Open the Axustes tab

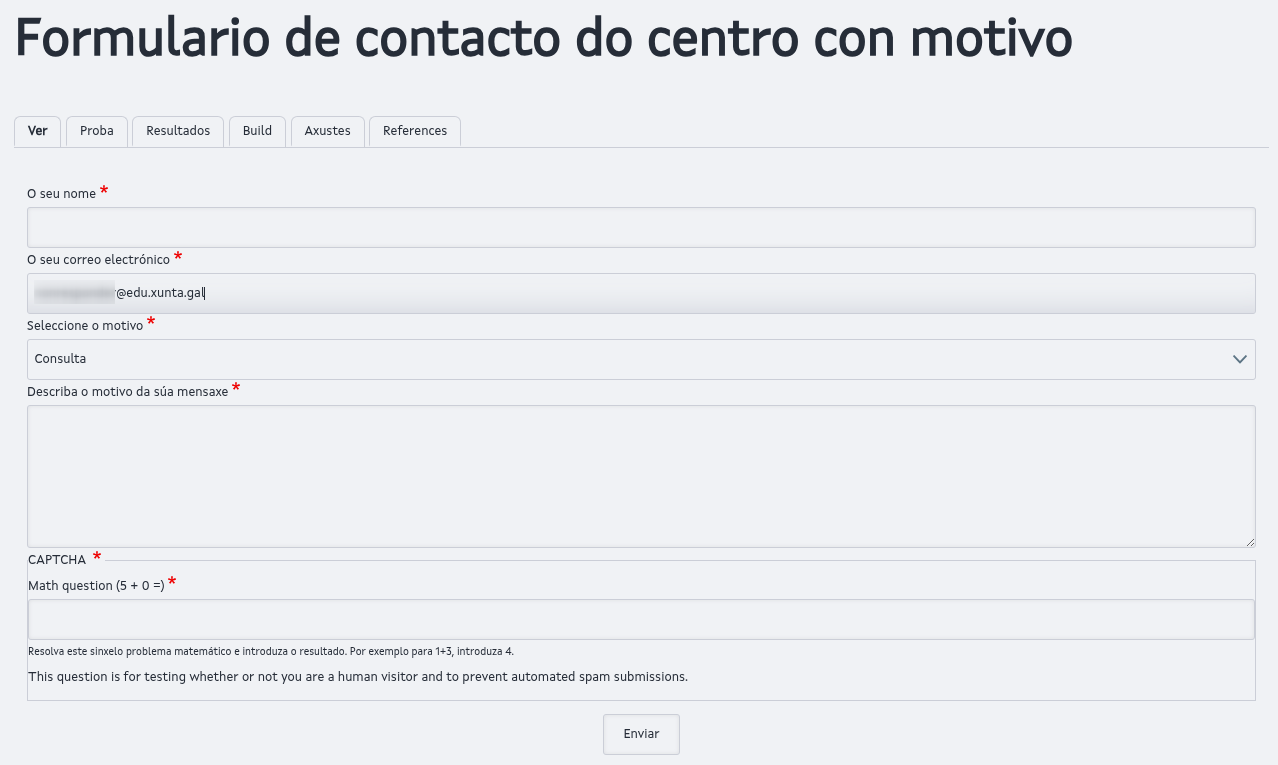click(x=327, y=131)
